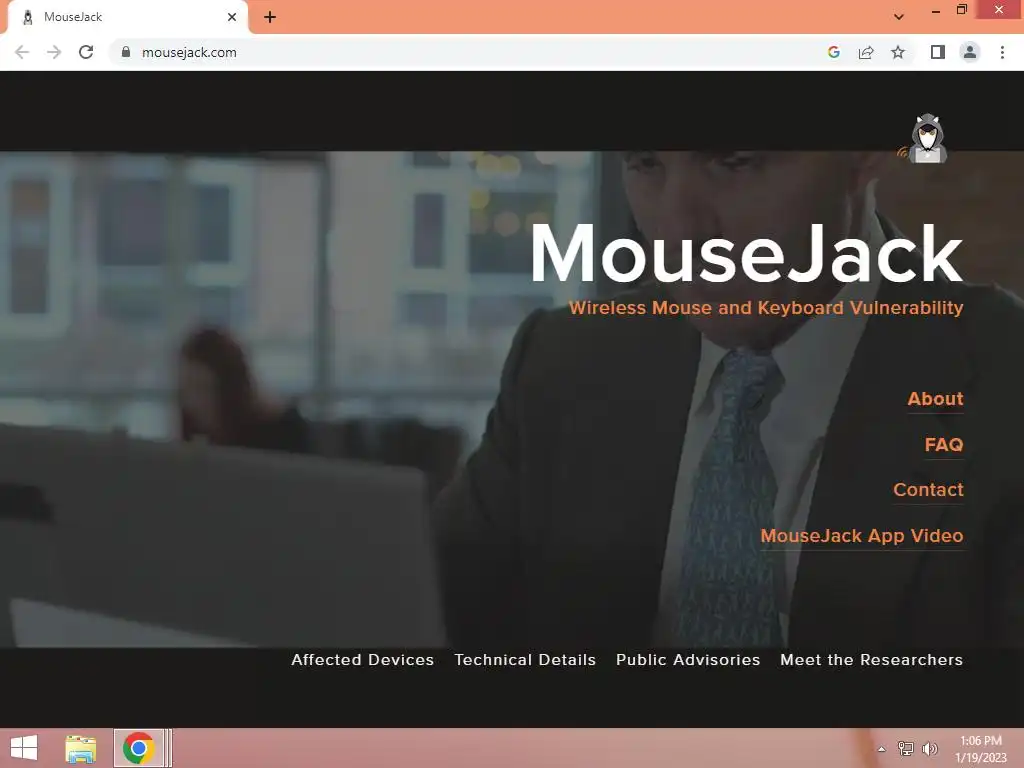The image size is (1024, 768).
Task: Click the MouseJack page title heading
Action: pyautogui.click(x=746, y=253)
